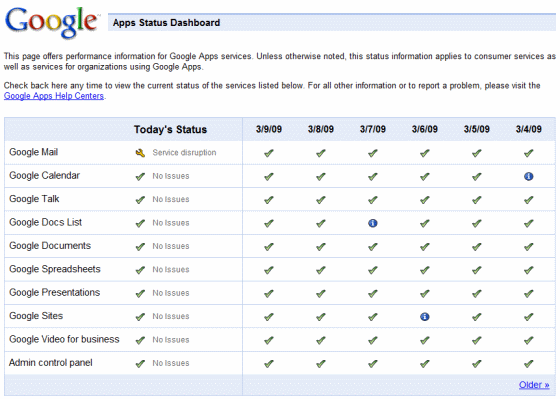Click Google Sites today's status checkmark
560x399 pixels.
click(x=140, y=316)
